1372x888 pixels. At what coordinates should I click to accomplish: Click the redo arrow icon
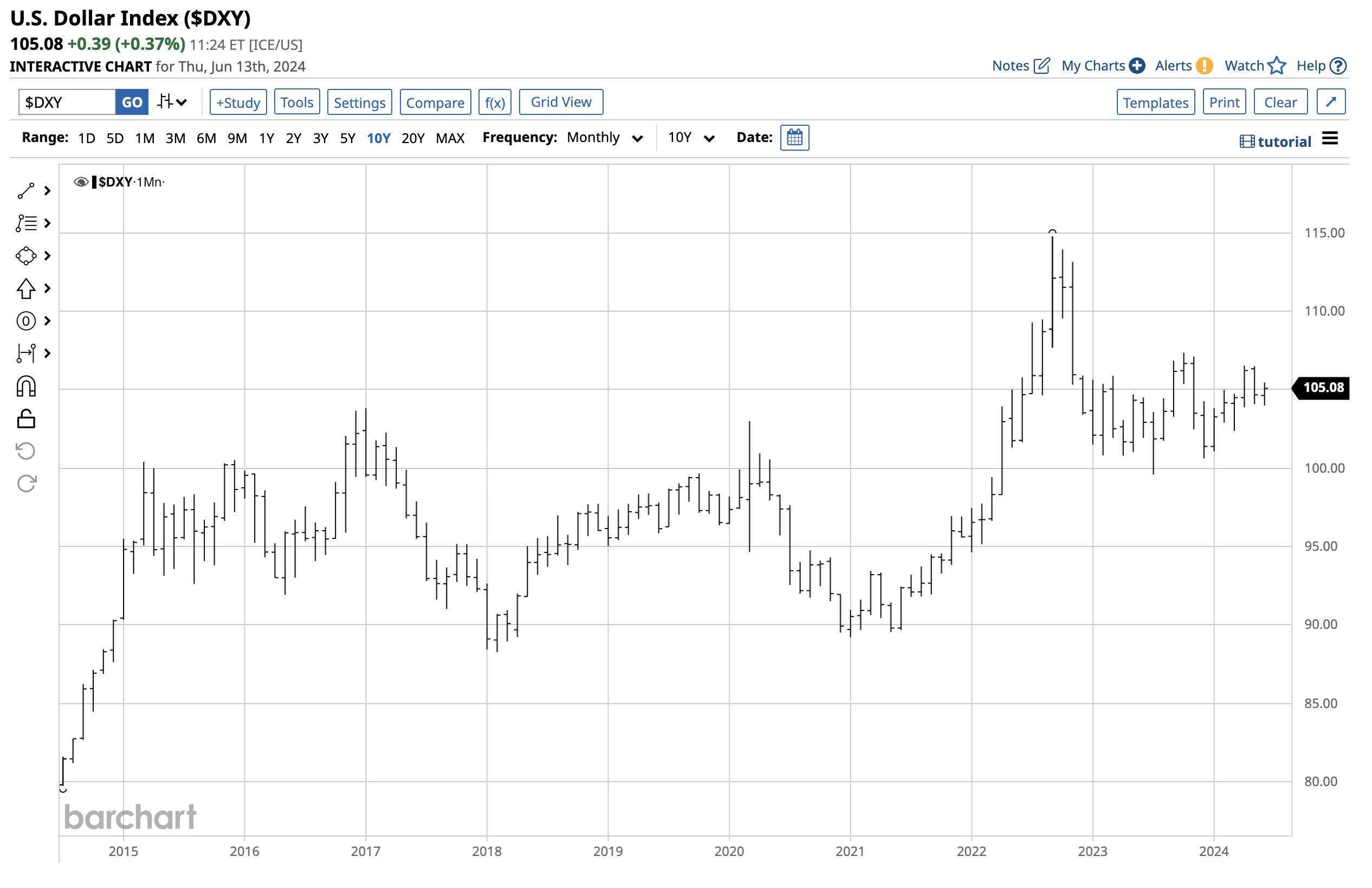pos(26,483)
